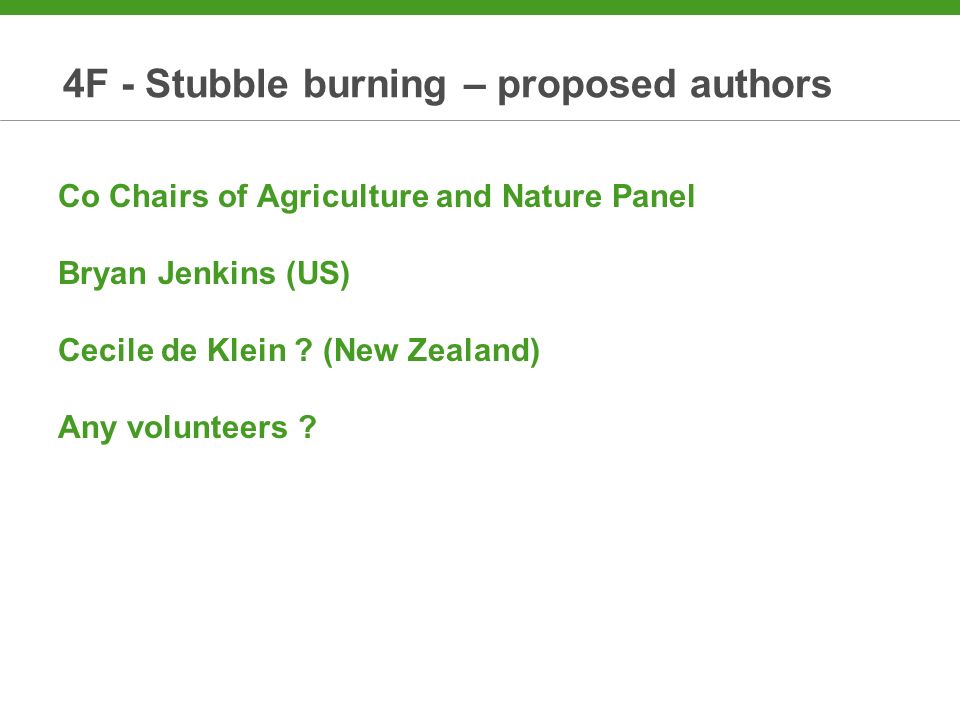960x720 pixels.
Task: Select the word 'Any' in last line
Action: tap(87, 429)
